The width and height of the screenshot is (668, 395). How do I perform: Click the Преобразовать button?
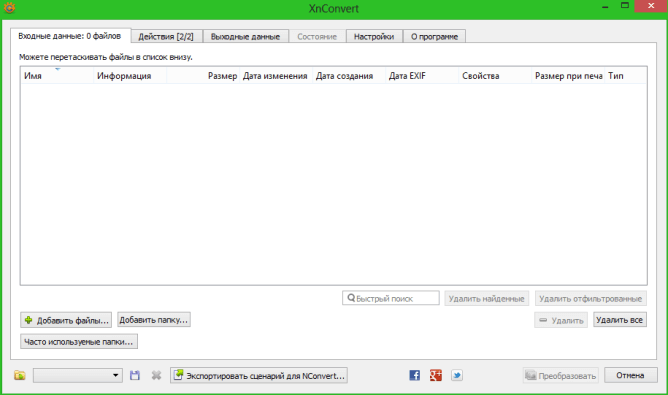coord(561,375)
